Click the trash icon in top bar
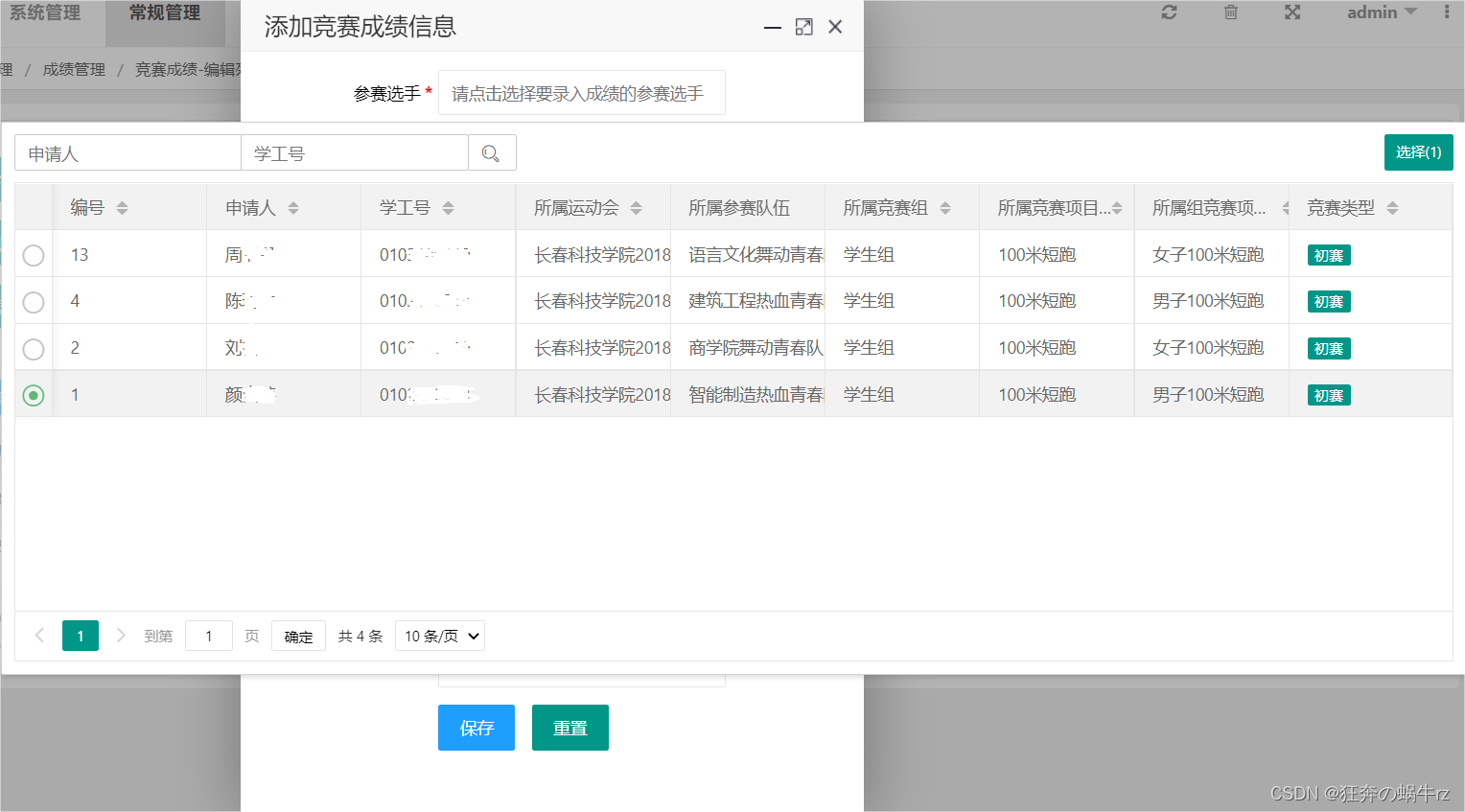 [1231, 12]
